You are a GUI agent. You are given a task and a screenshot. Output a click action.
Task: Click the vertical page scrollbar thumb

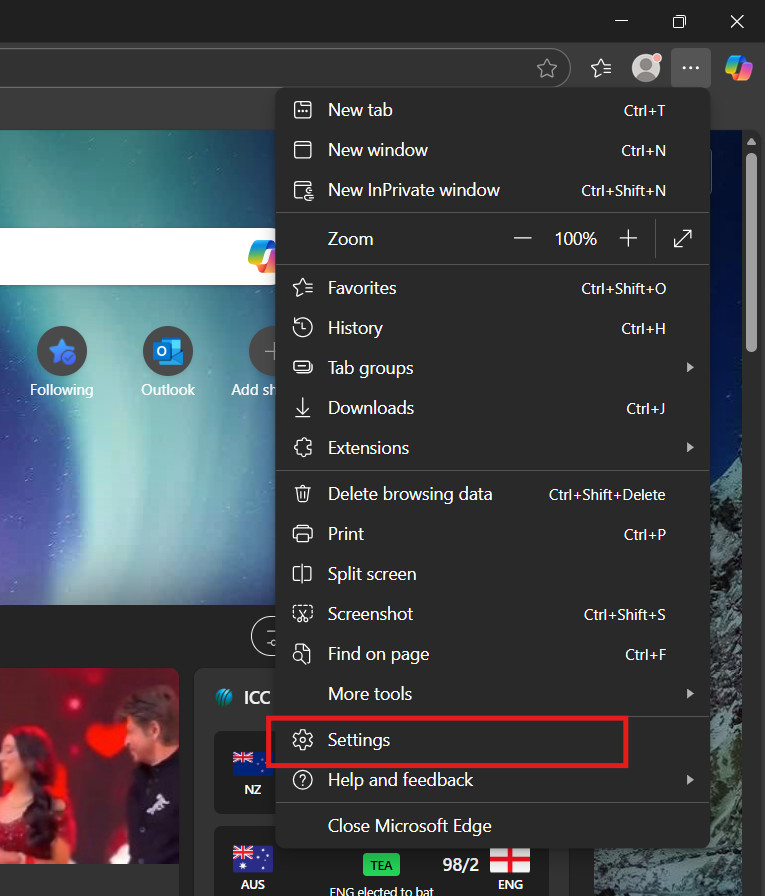pos(751,251)
